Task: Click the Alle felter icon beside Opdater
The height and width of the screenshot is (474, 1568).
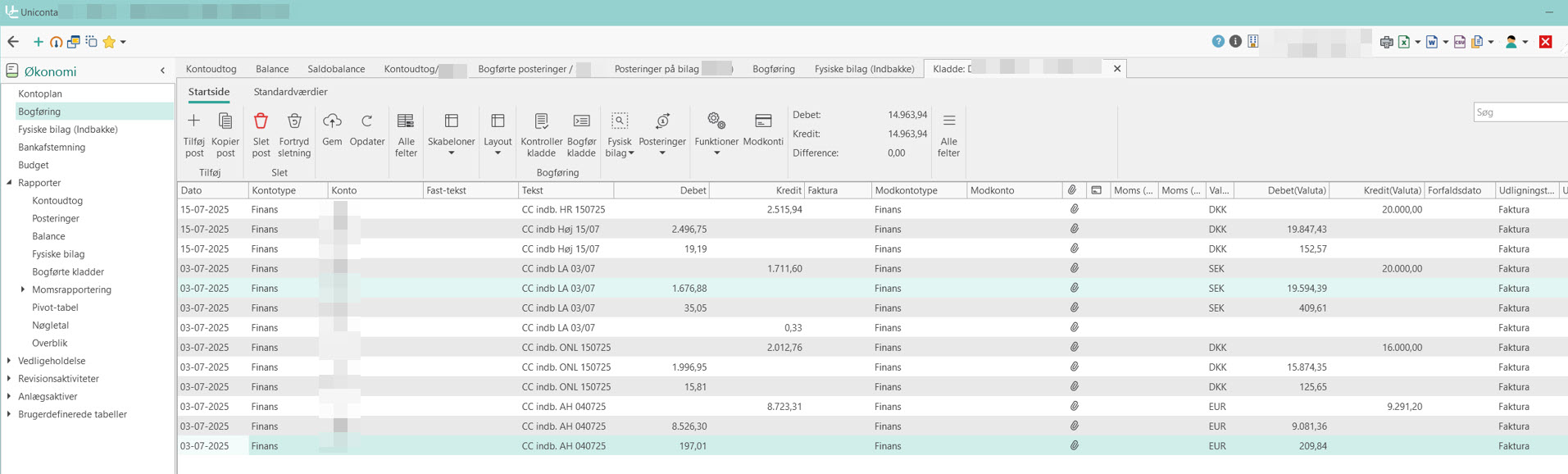Action: pos(406,135)
